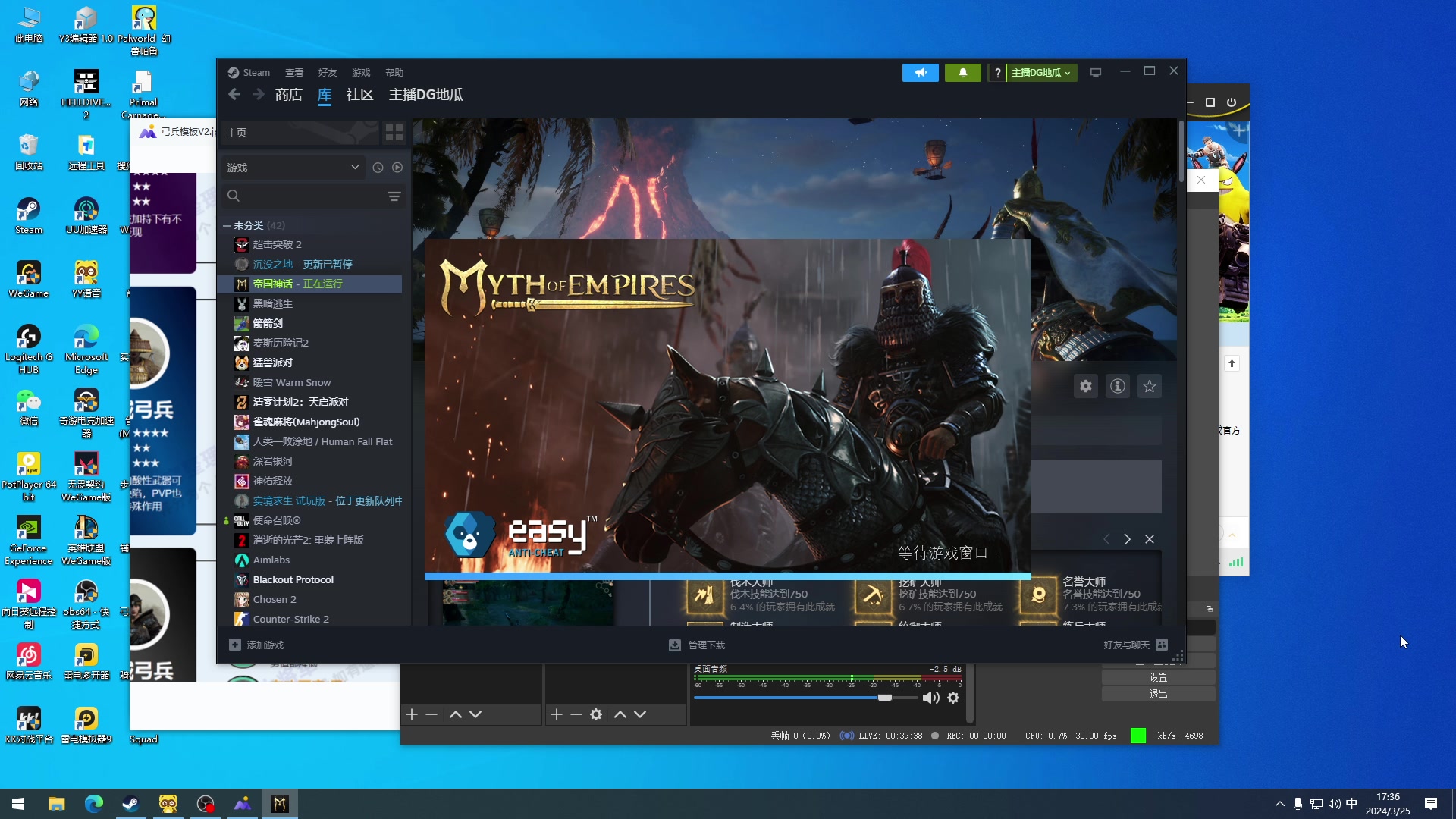Move OBS source up arrow
Screen dimensions: 1456x819
[620, 714]
